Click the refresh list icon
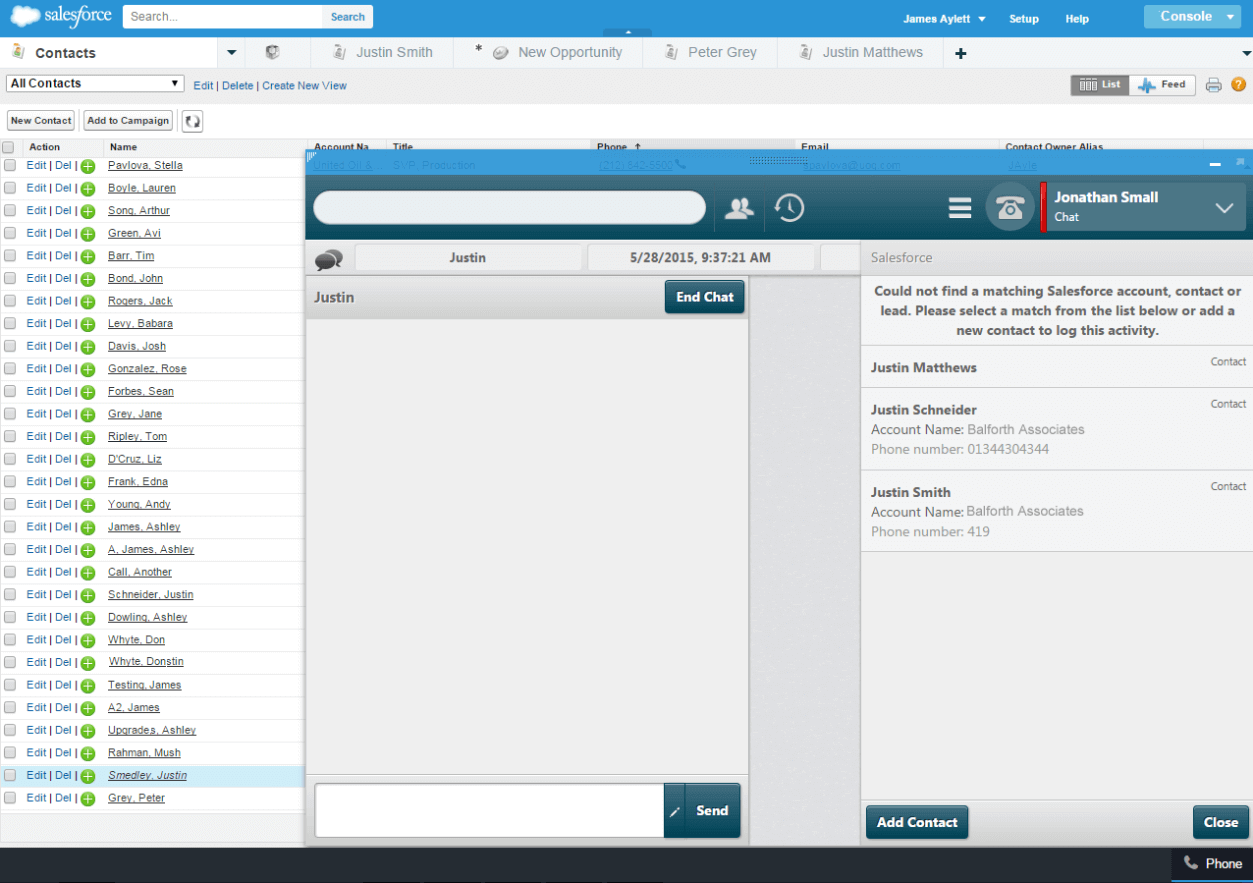1253x883 pixels. [192, 121]
